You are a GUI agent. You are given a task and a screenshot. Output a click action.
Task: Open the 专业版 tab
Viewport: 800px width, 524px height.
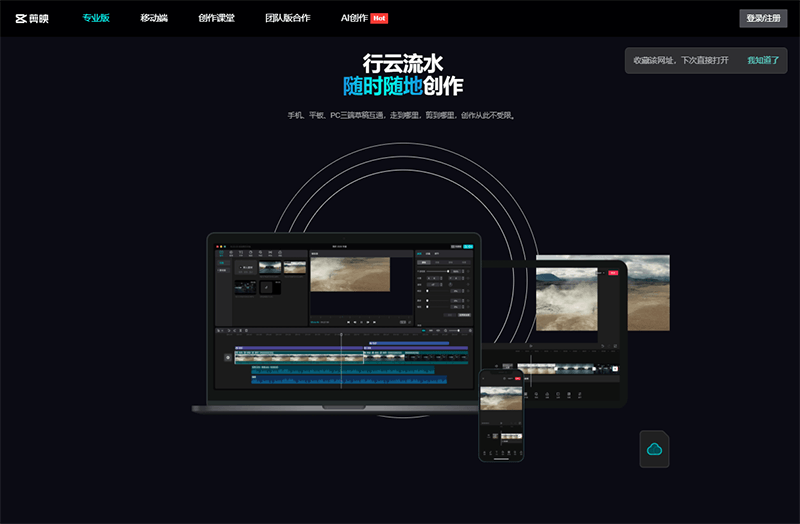[98, 18]
